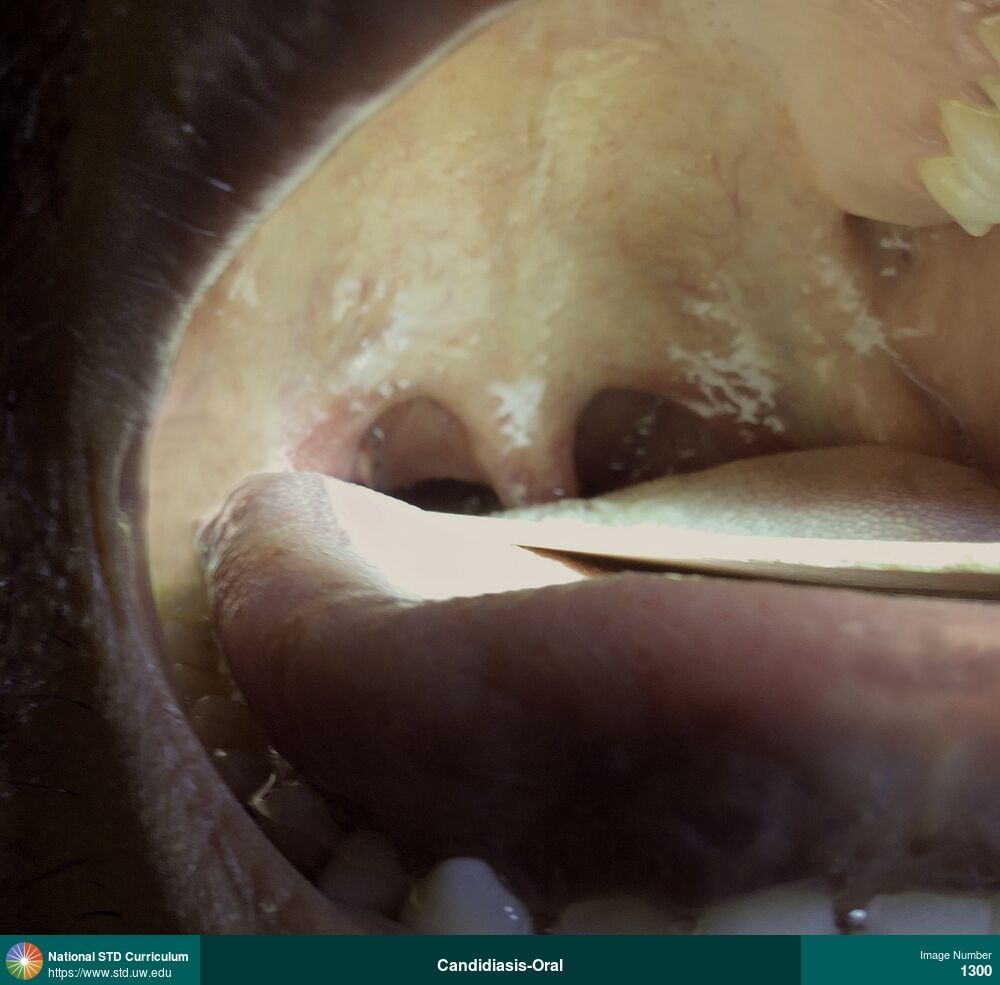The image size is (1000, 985).
Task: Open the https://www.std.uw.edu link
Action: 109,973
